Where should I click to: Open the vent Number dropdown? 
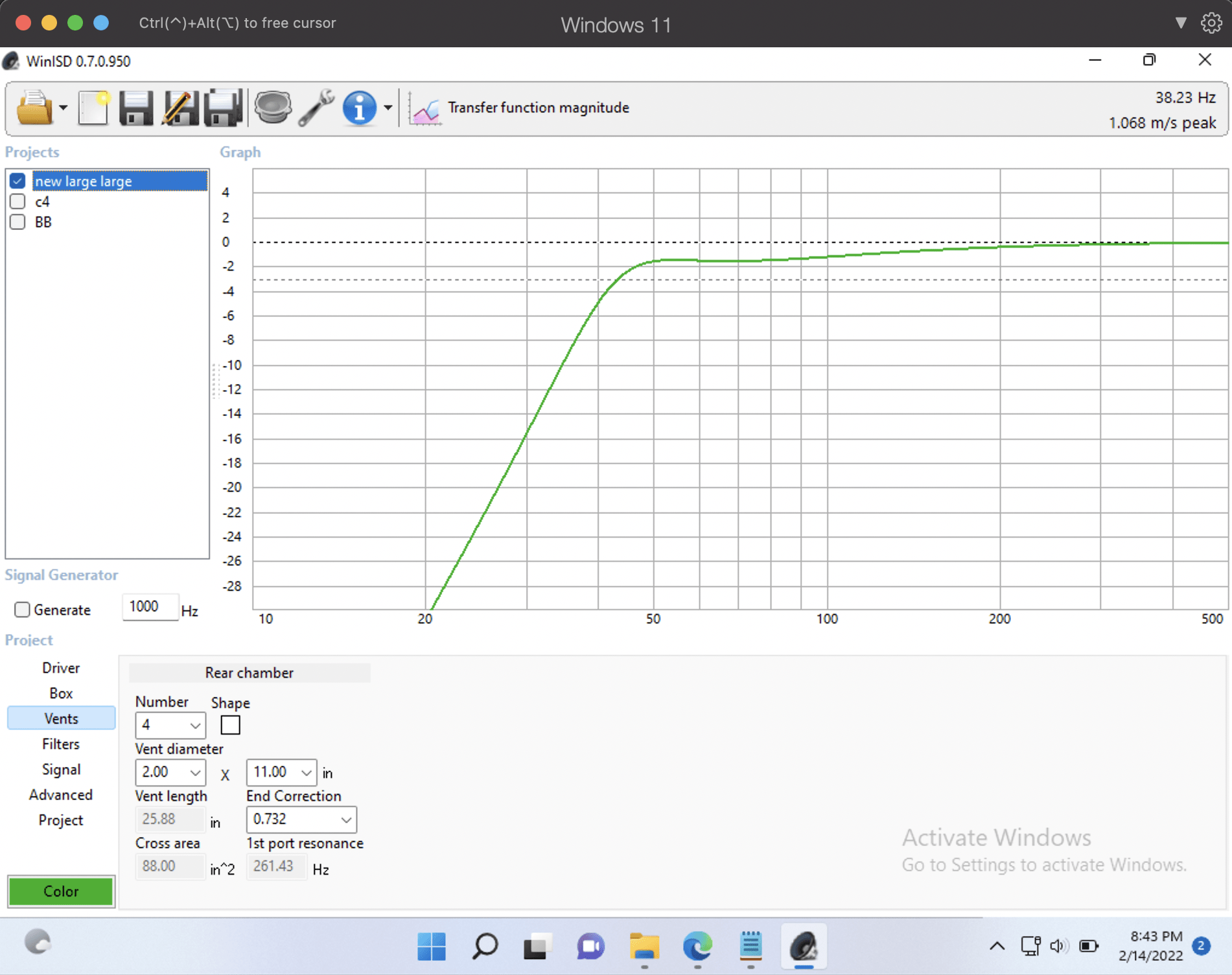[x=170, y=725]
